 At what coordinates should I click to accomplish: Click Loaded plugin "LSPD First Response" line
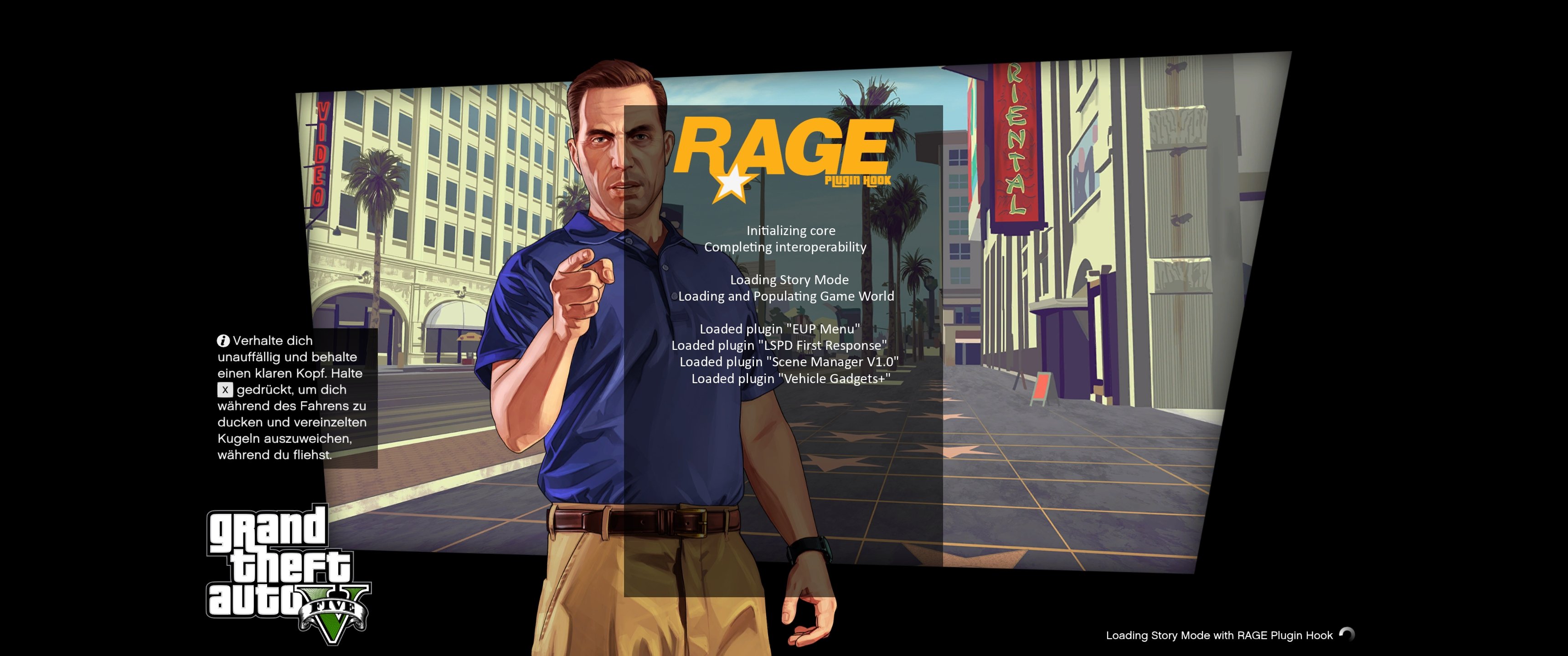pyautogui.click(x=779, y=346)
